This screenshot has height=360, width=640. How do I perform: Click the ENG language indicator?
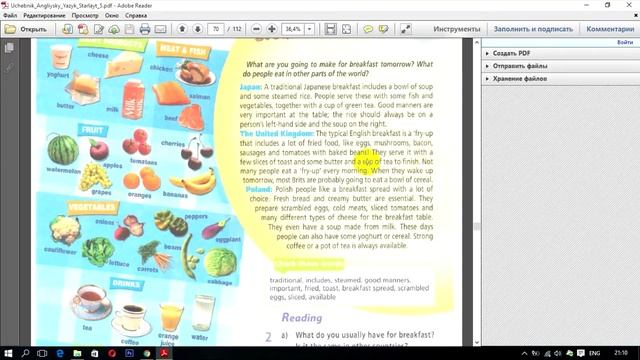(595, 353)
